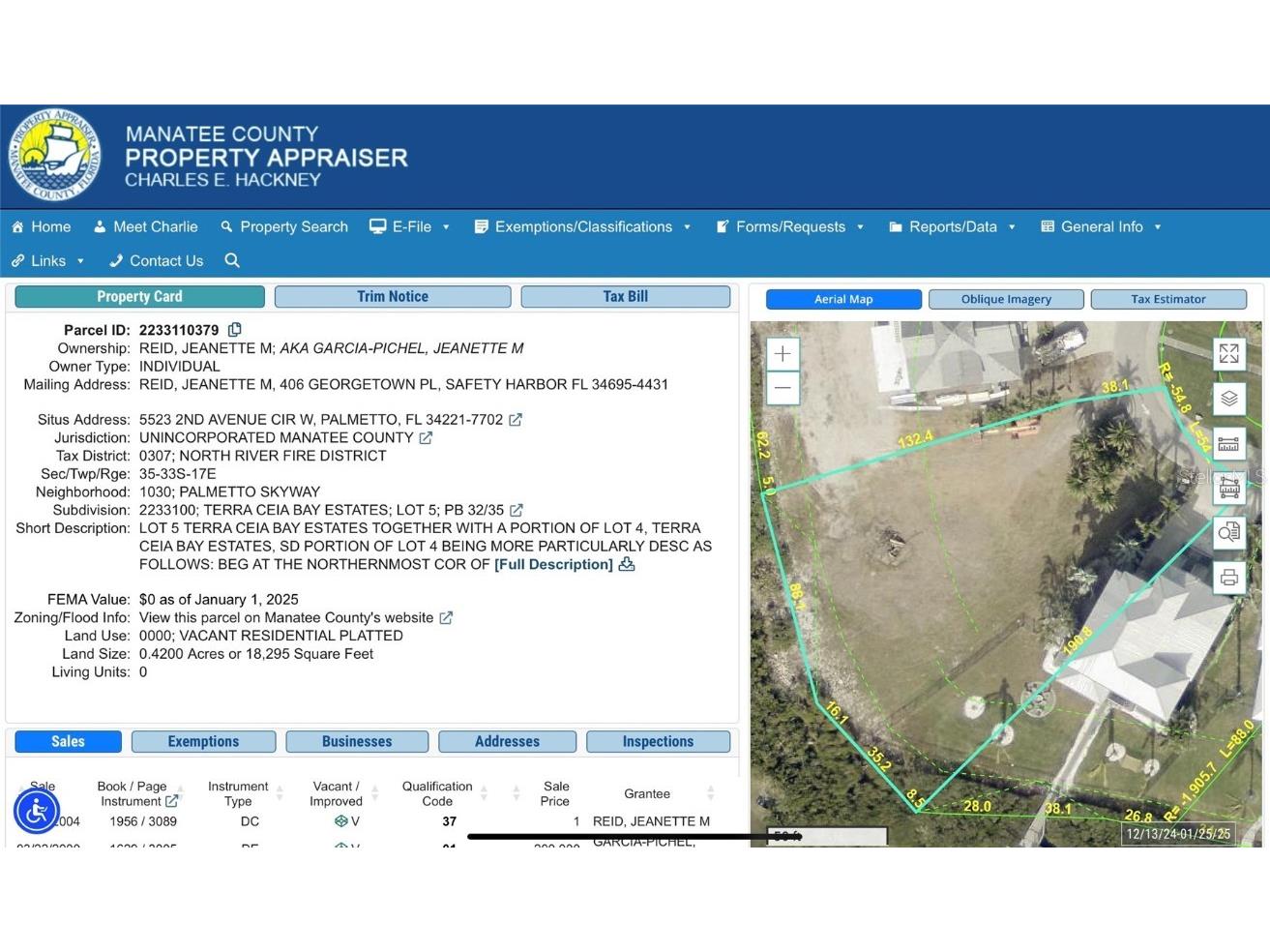
Task: Open the Inspections tab
Action: pos(658,741)
